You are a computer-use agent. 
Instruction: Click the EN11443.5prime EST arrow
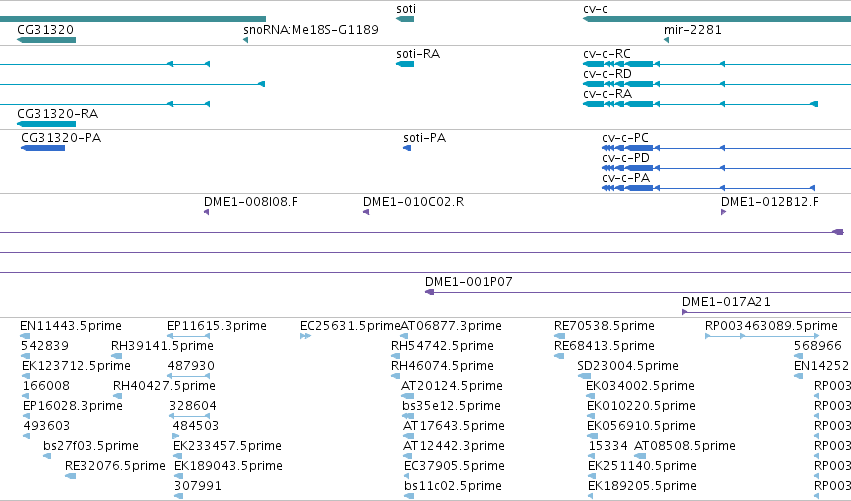tap(24, 336)
